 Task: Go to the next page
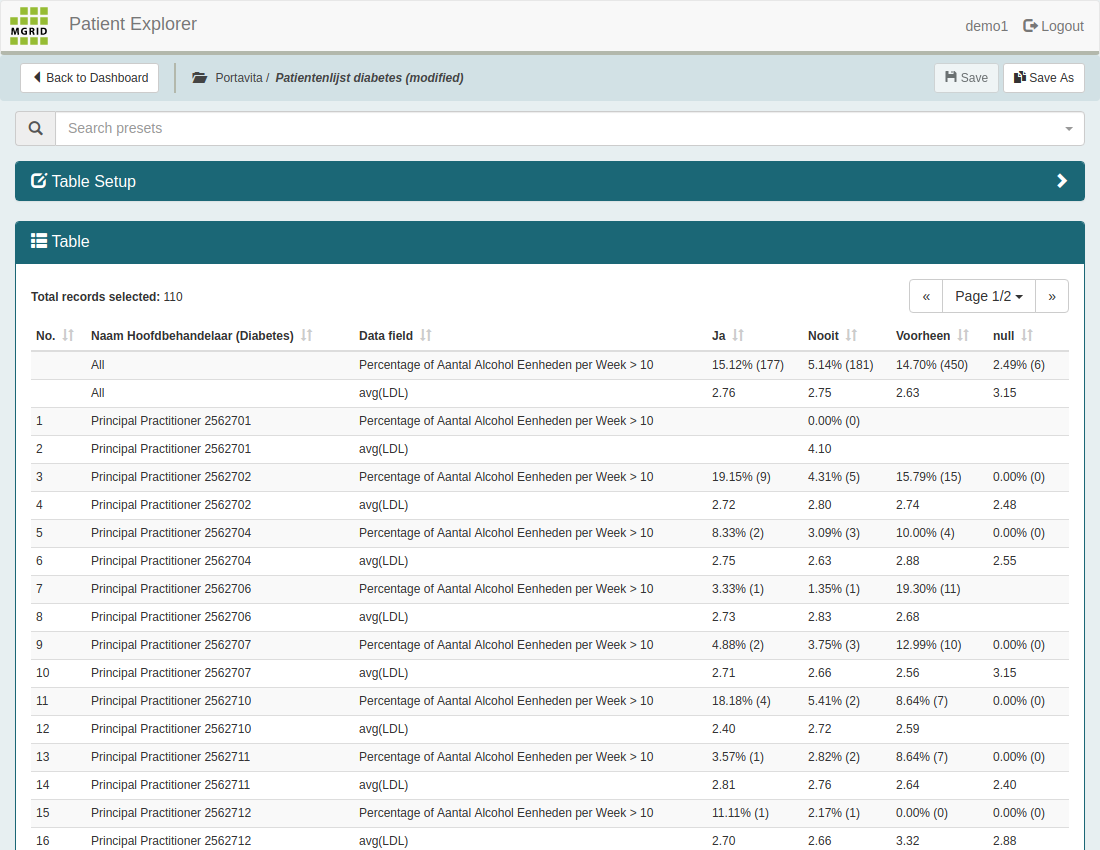point(1052,296)
